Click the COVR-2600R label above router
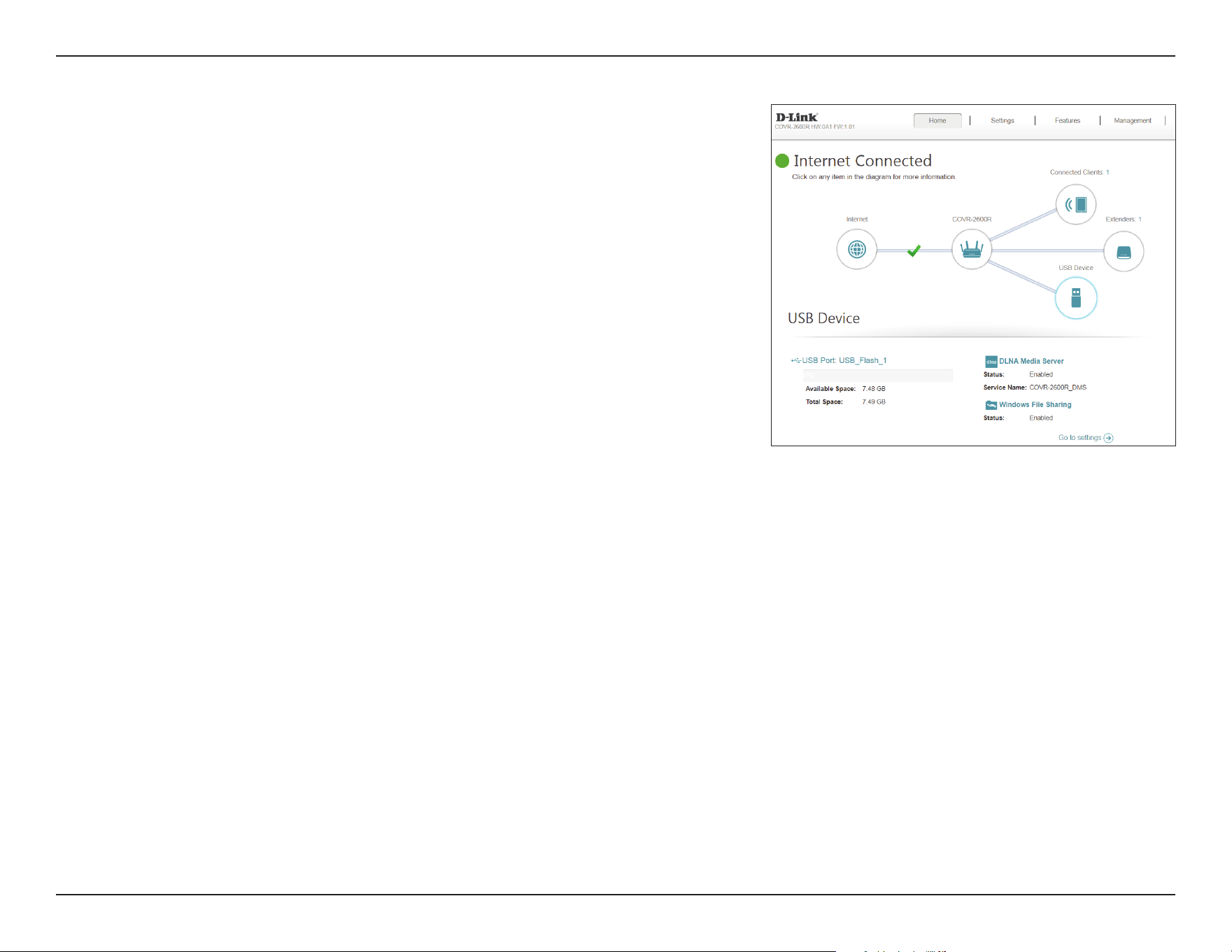Image resolution: width=1232 pixels, height=952 pixels. [x=972, y=220]
